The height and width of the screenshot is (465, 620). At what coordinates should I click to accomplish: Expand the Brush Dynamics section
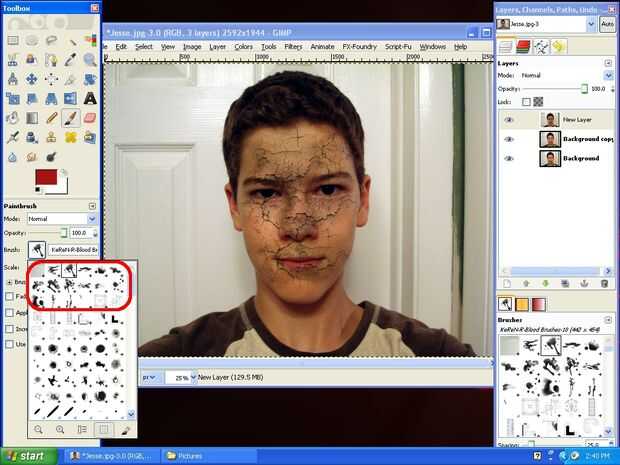point(9,282)
